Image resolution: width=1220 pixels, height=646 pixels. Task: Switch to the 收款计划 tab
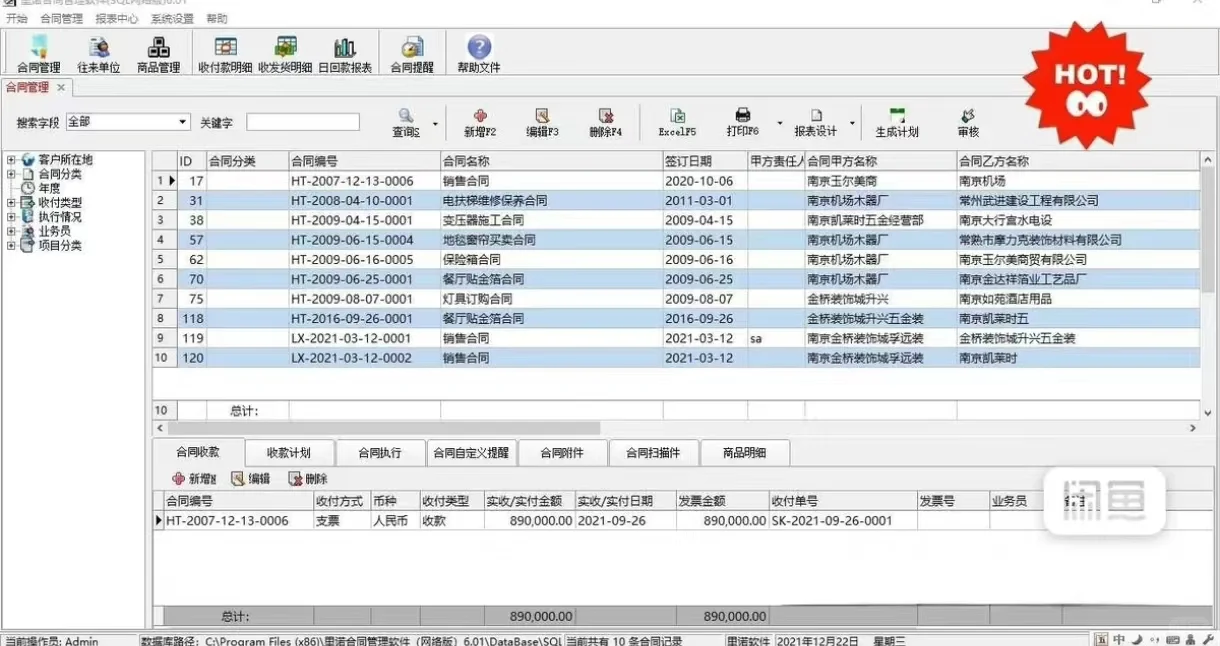coord(287,452)
